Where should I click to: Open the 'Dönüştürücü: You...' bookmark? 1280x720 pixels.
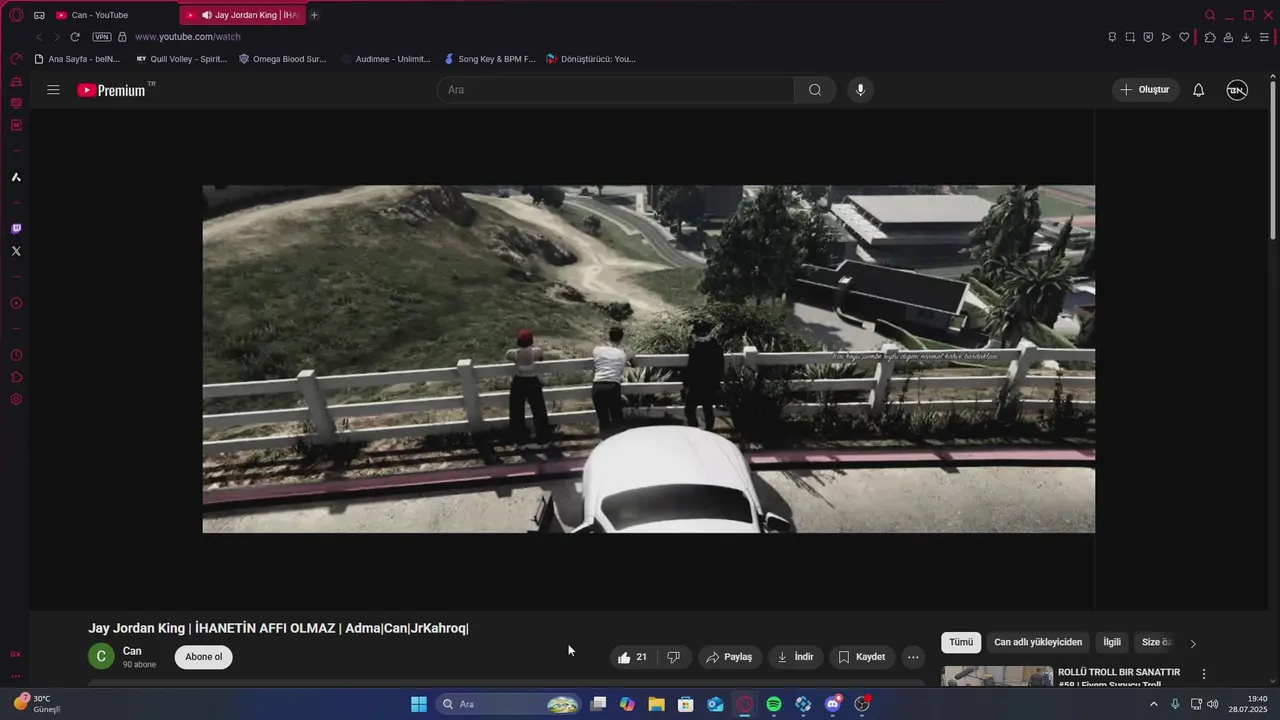(x=591, y=59)
